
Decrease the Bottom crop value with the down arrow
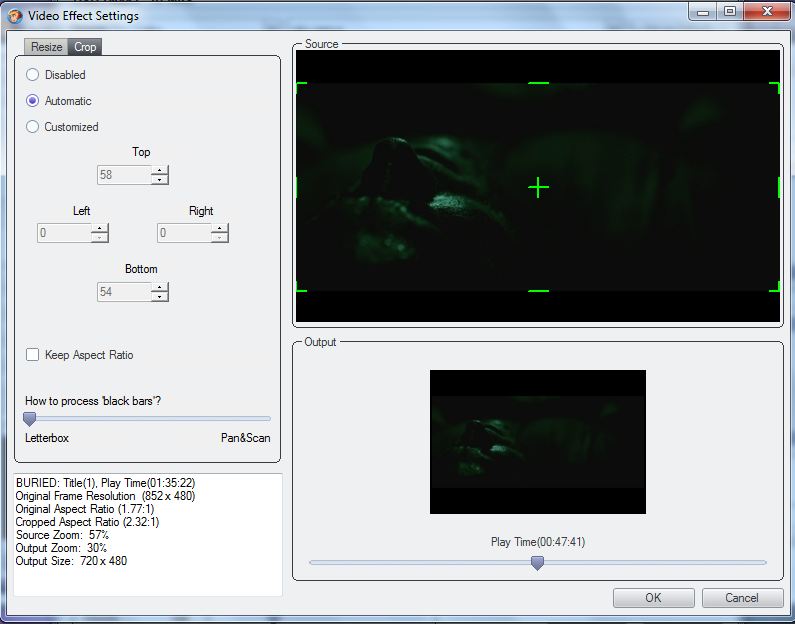point(160,297)
